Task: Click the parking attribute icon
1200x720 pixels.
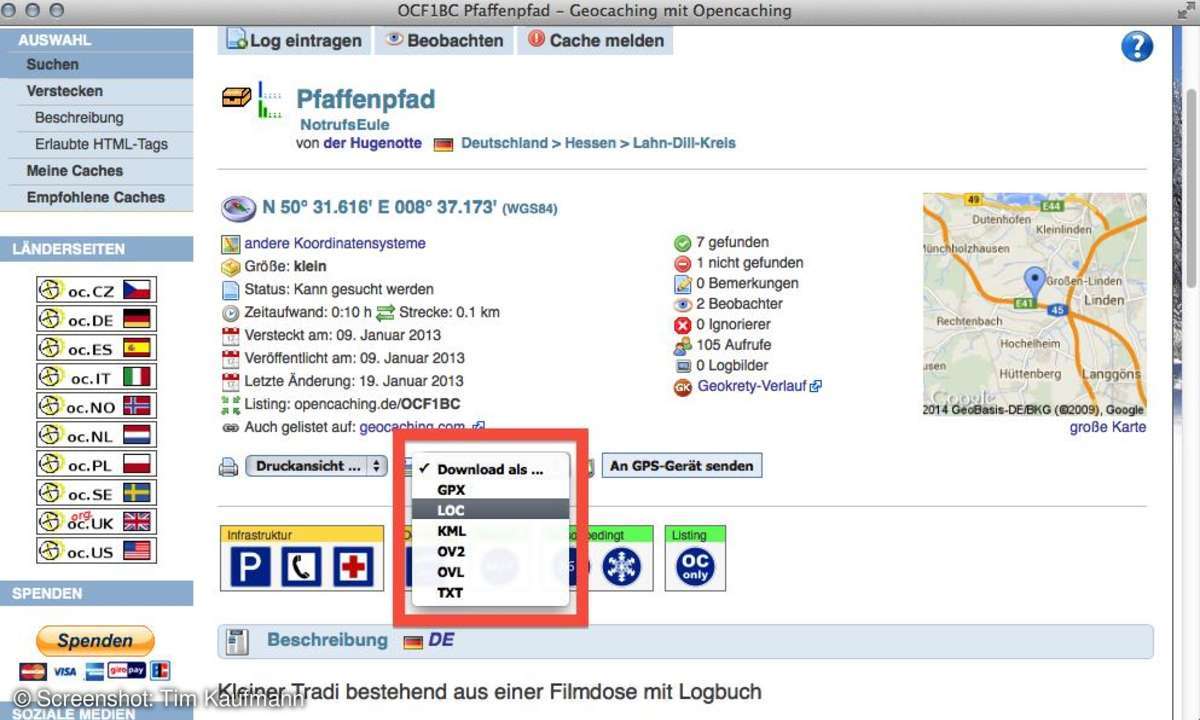Action: point(250,567)
